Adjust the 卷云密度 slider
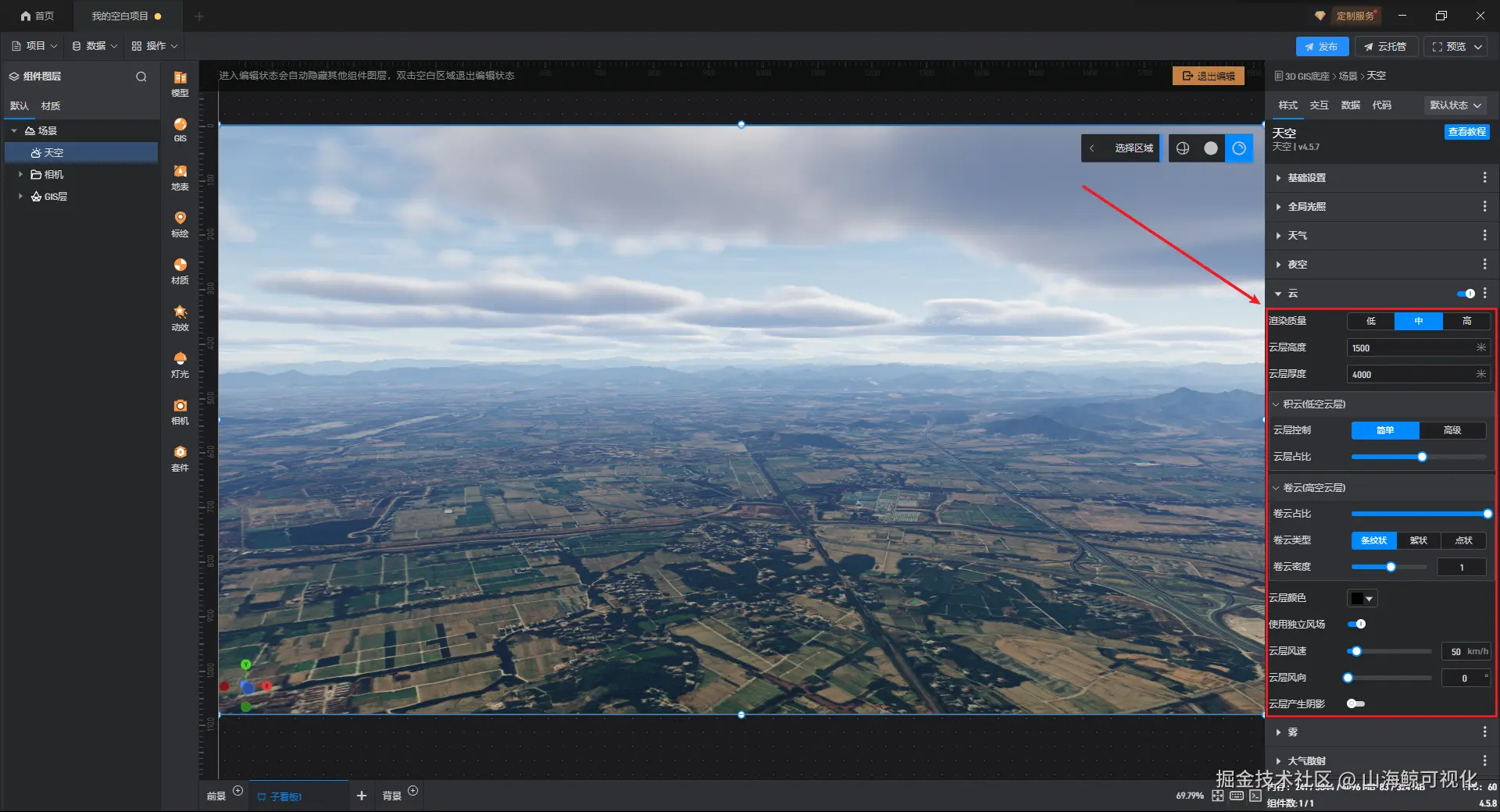 pos(1391,567)
